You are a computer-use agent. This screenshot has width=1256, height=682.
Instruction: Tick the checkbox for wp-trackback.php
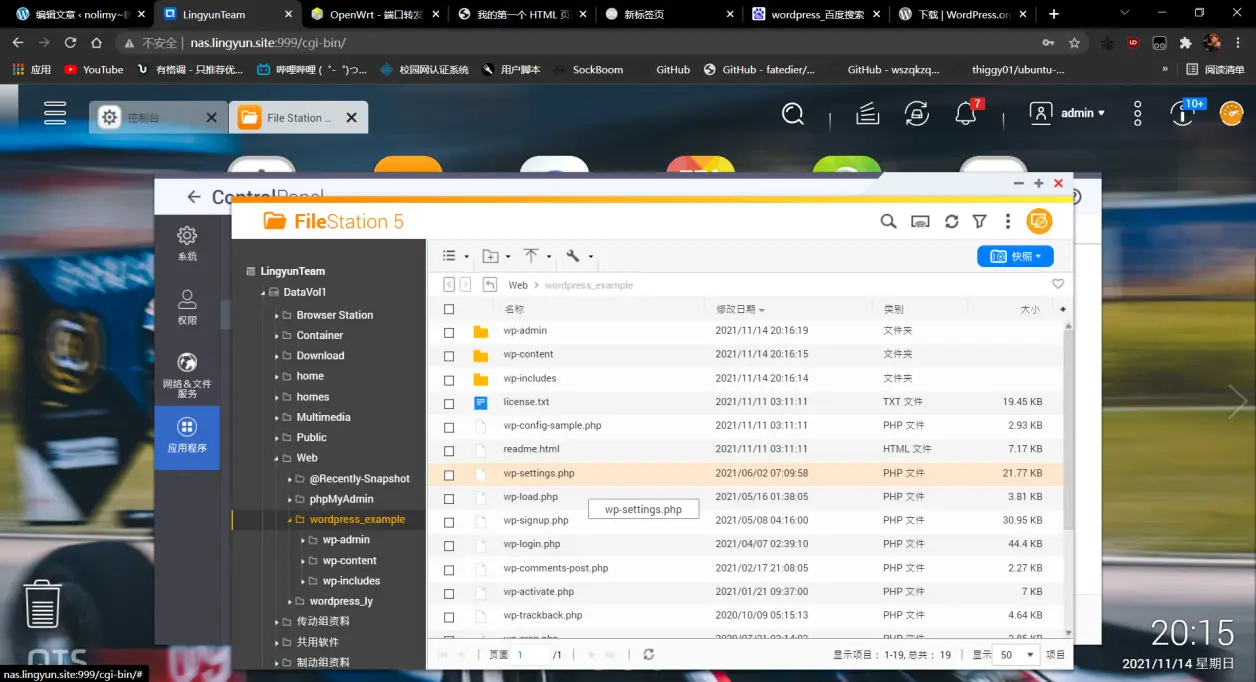coord(449,617)
